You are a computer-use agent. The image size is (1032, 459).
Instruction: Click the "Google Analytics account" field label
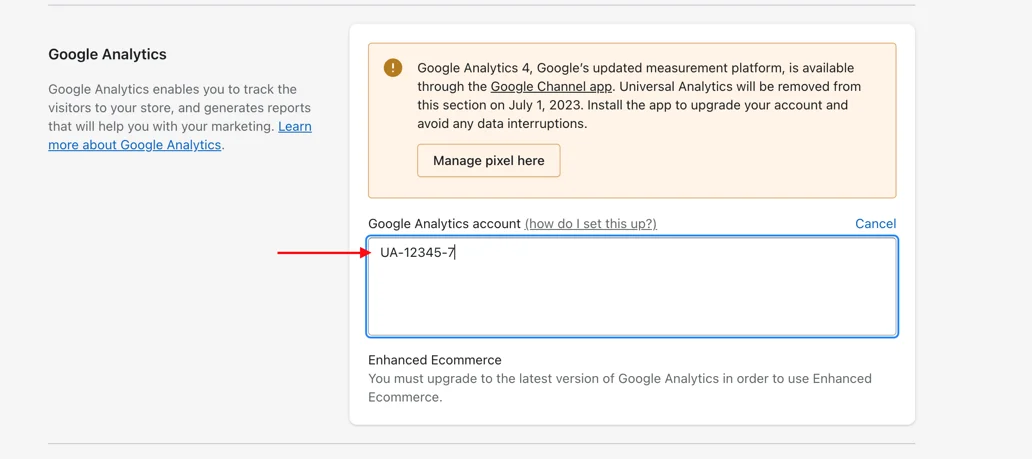tap(444, 224)
